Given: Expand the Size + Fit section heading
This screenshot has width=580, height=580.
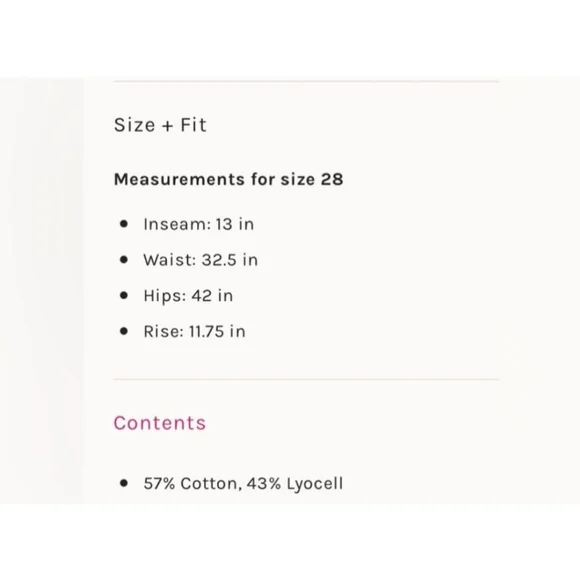Looking at the screenshot, I should click(160, 125).
